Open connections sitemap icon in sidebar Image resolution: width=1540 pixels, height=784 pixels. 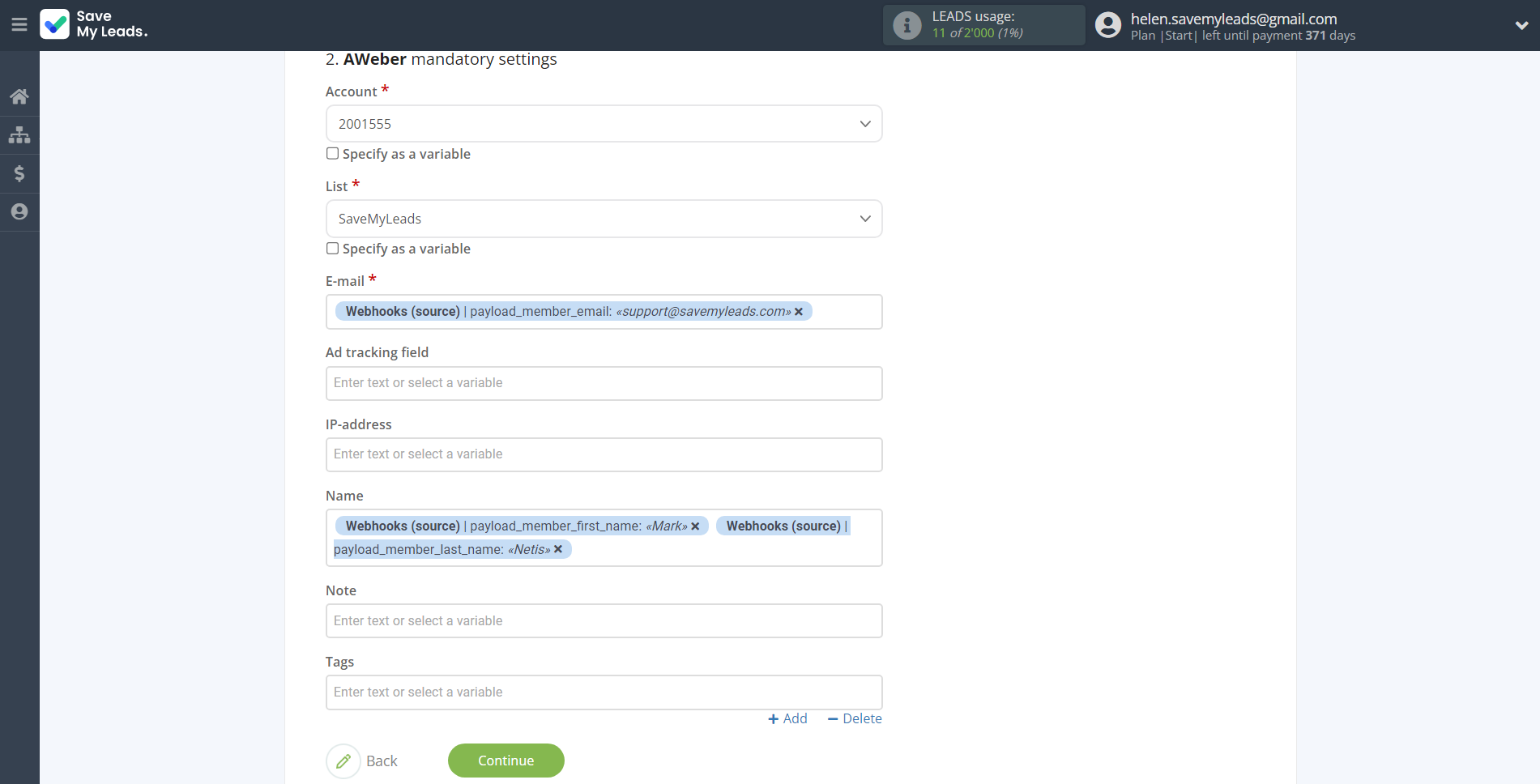(x=19, y=134)
